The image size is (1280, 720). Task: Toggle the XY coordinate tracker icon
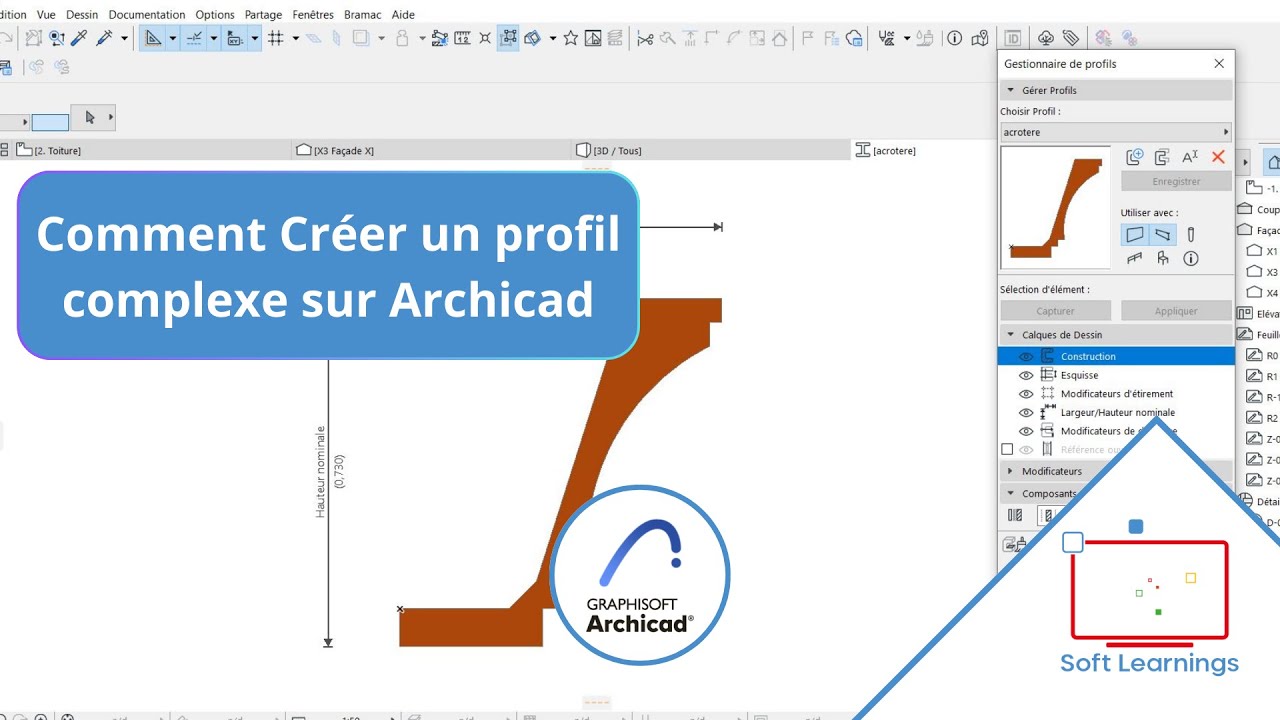click(x=235, y=38)
